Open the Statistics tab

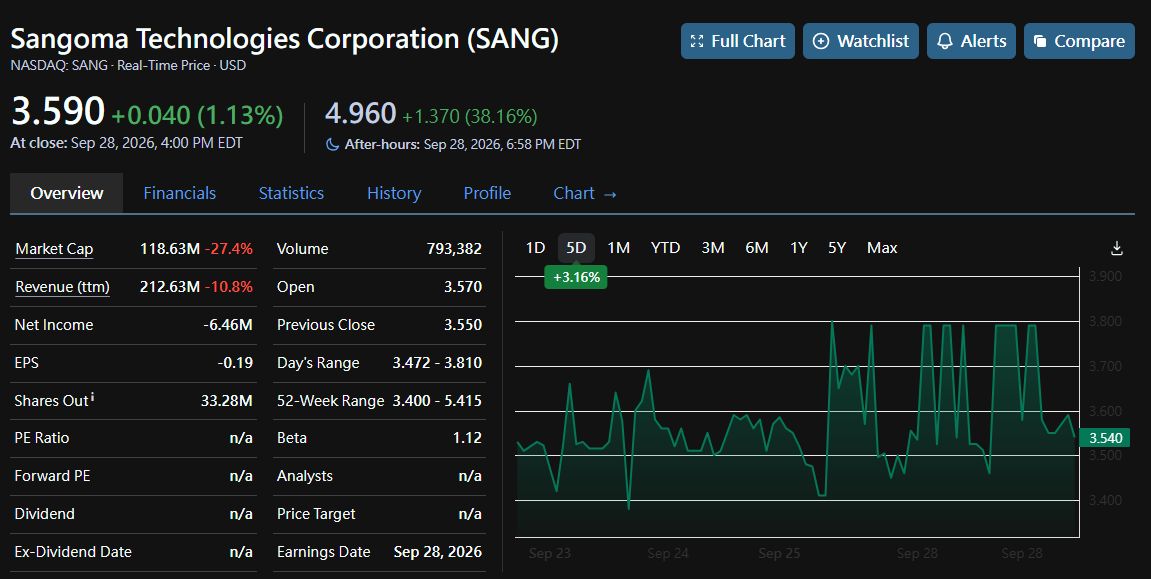click(291, 193)
